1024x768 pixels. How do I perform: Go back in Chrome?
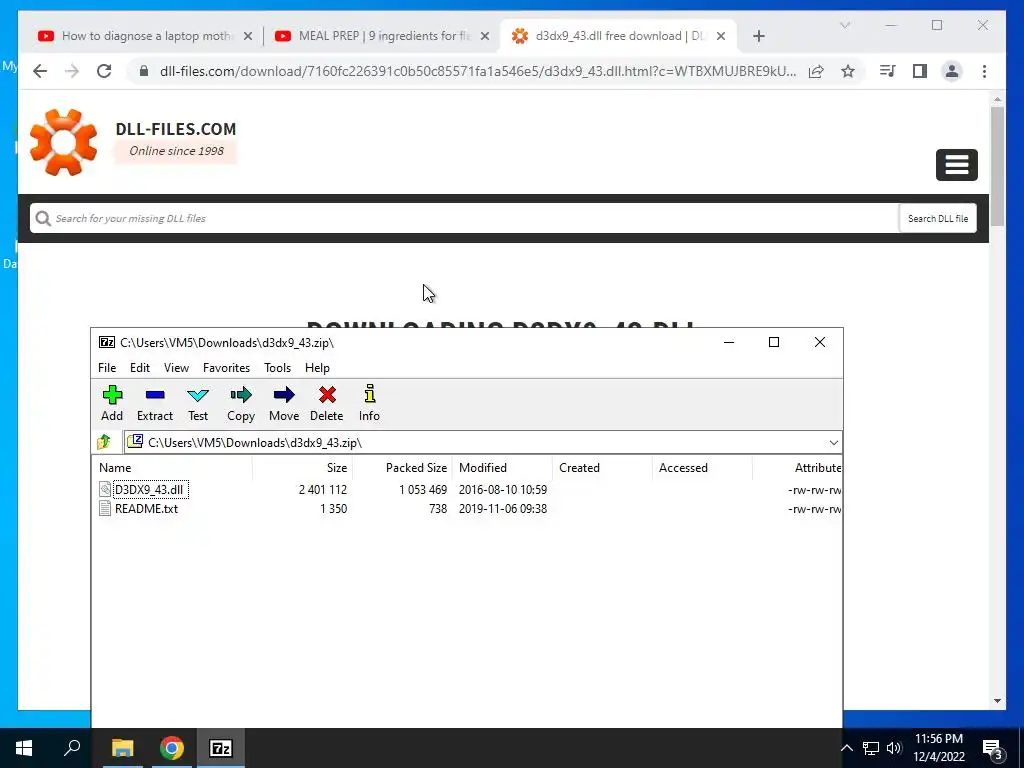pyautogui.click(x=40, y=71)
